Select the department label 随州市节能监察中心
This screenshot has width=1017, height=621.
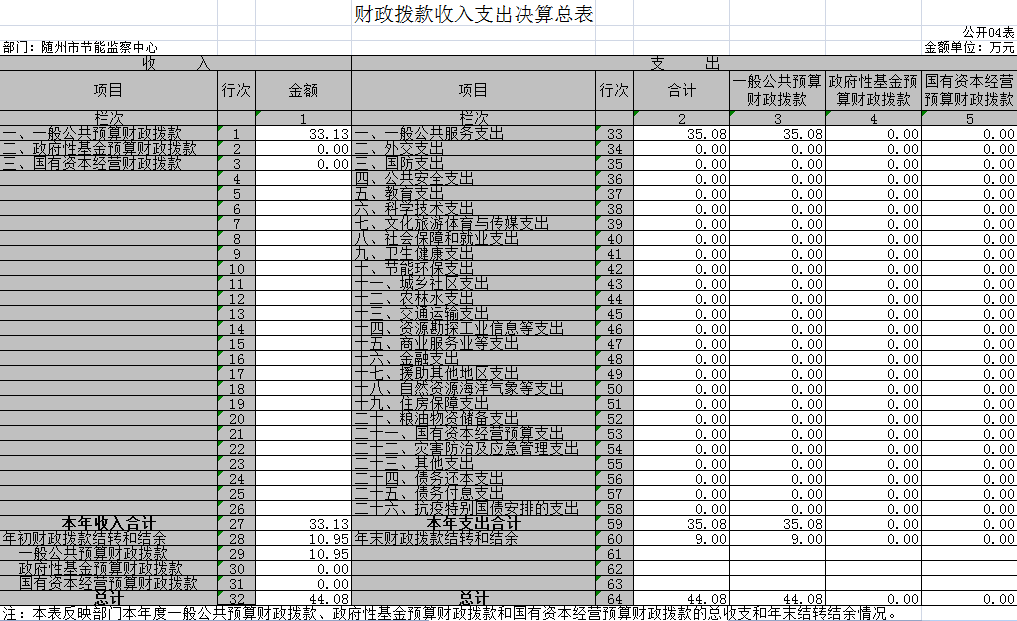coord(80,47)
